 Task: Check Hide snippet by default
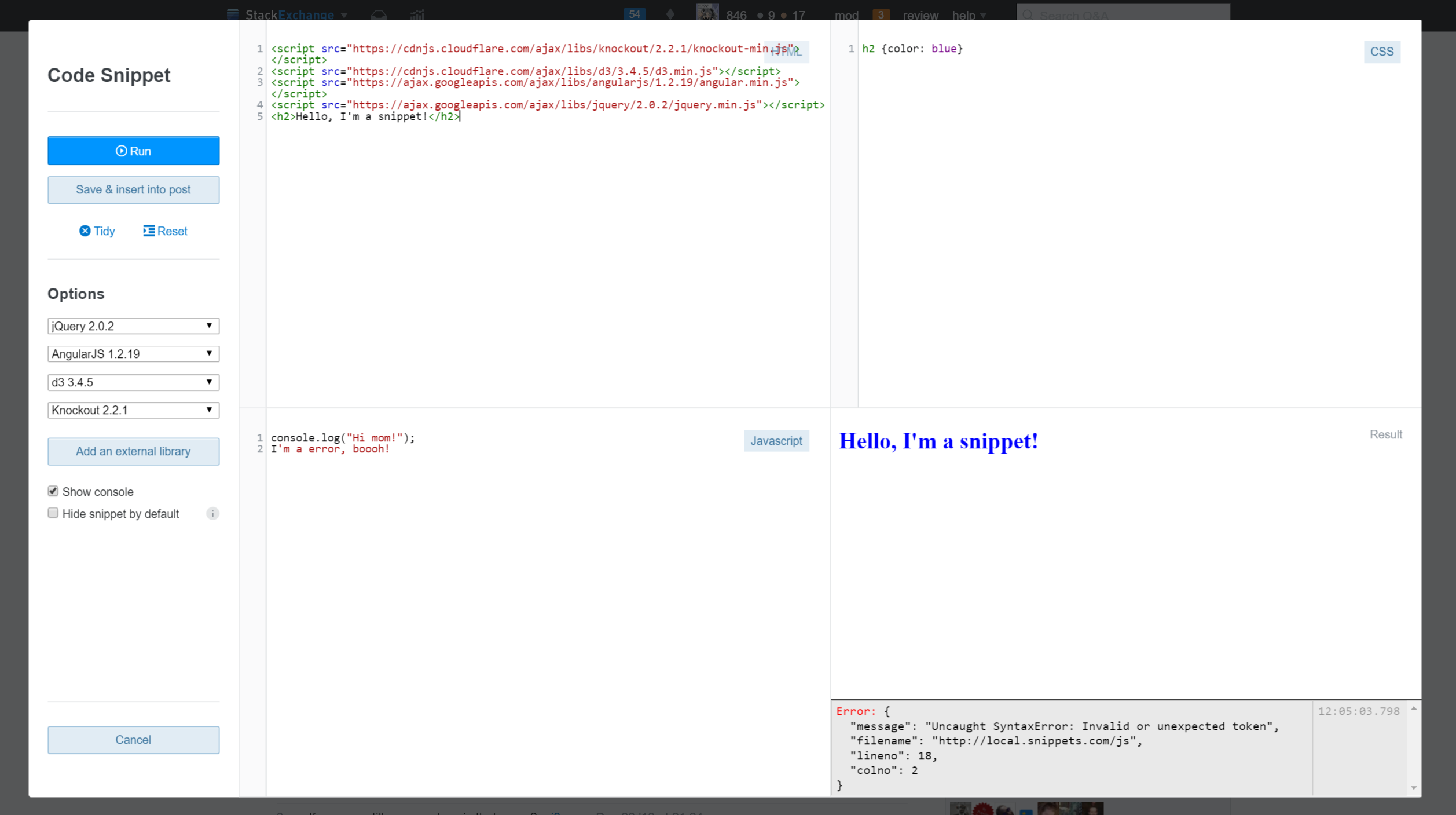53,513
